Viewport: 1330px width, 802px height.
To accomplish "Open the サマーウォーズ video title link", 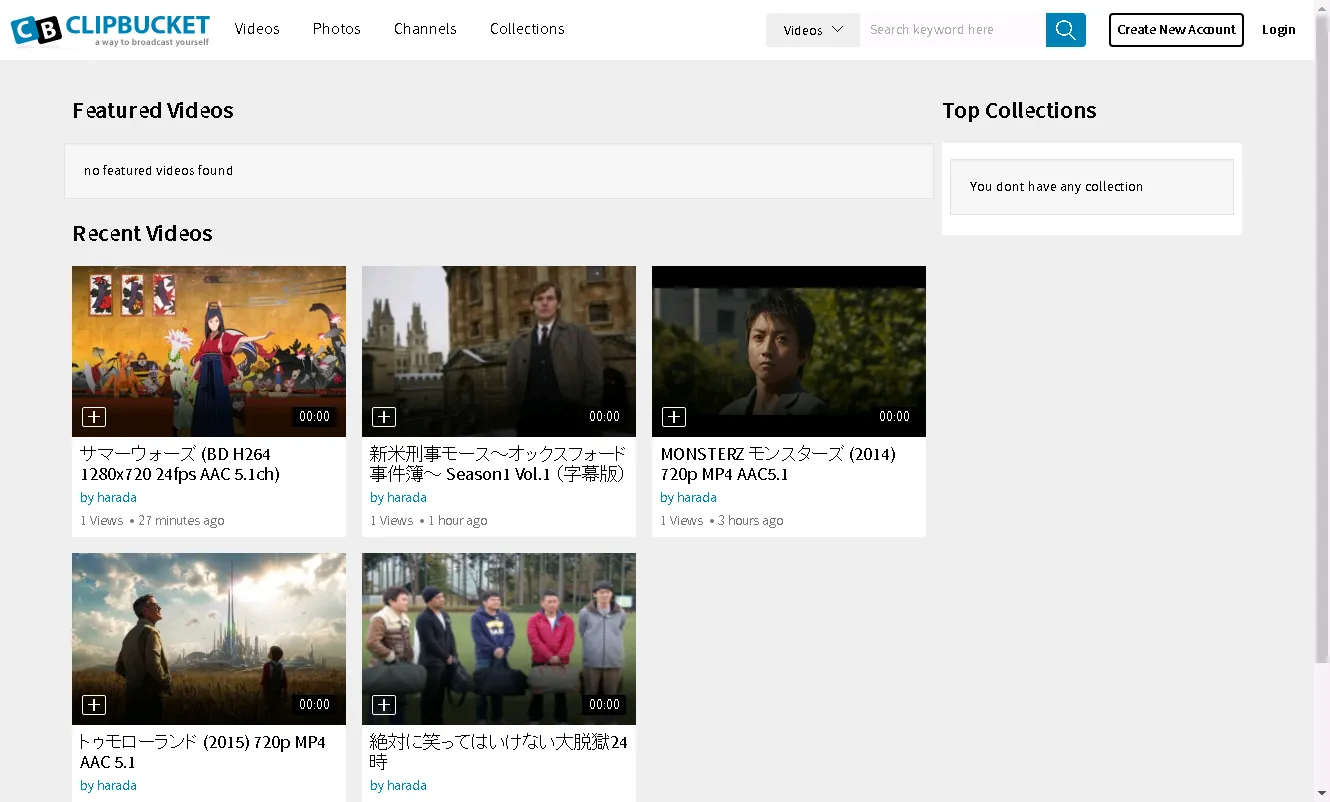I will point(180,464).
